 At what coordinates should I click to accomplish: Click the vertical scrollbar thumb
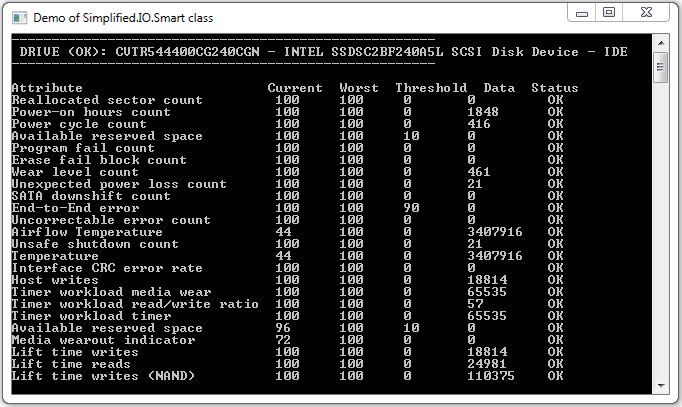(661, 67)
